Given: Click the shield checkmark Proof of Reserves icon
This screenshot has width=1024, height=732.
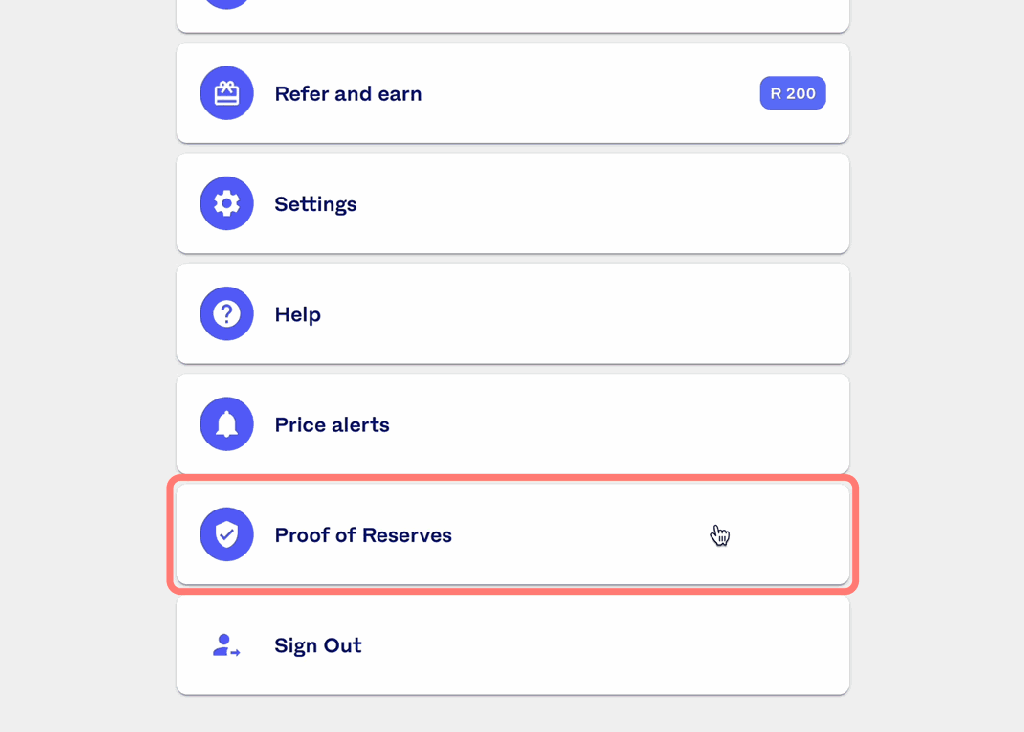Looking at the screenshot, I should pos(226,534).
